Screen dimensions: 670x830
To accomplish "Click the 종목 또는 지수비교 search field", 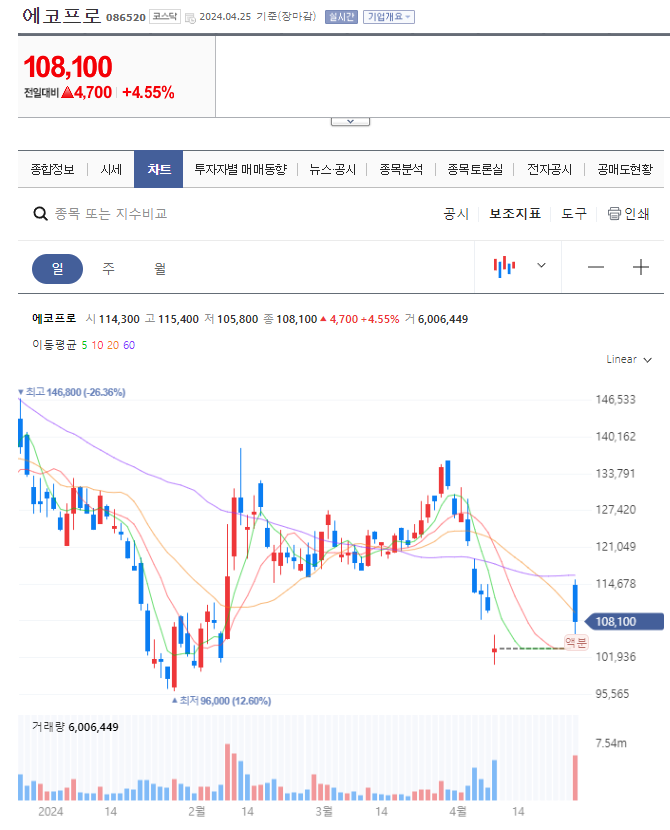I will (110, 214).
